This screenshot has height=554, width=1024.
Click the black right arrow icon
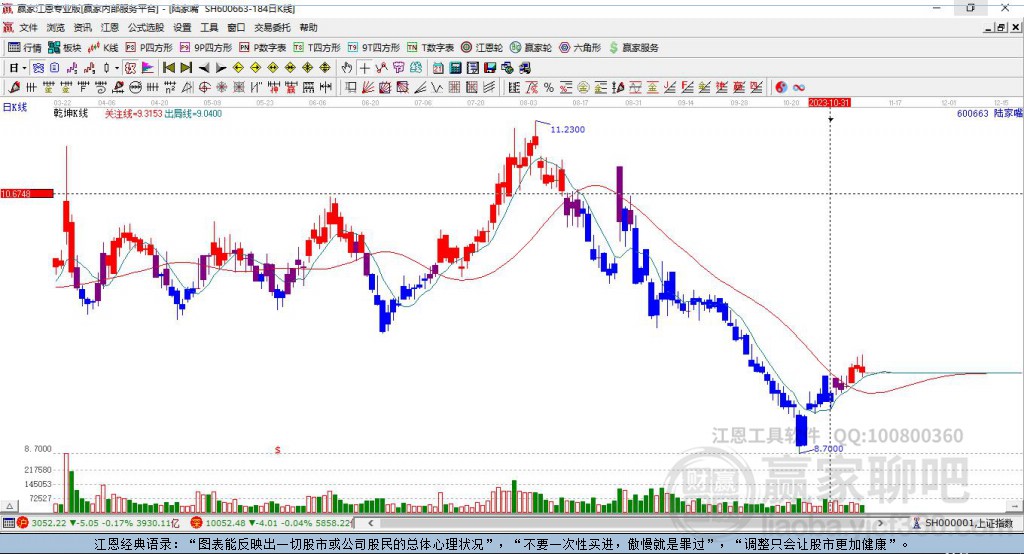221,68
